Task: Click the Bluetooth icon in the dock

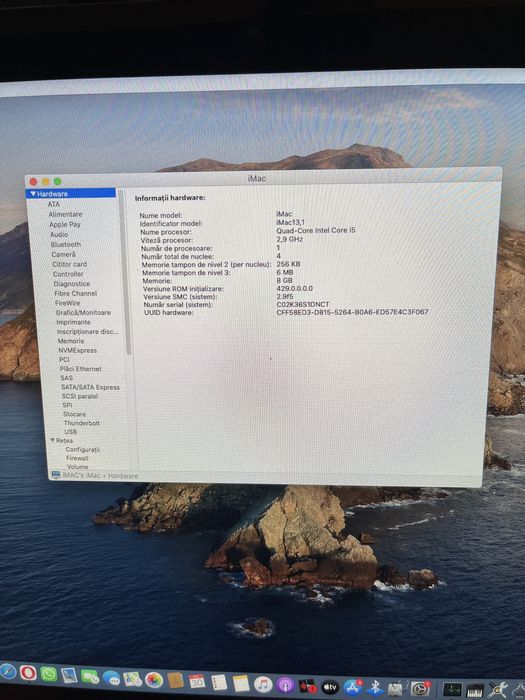Action: [x=375, y=688]
